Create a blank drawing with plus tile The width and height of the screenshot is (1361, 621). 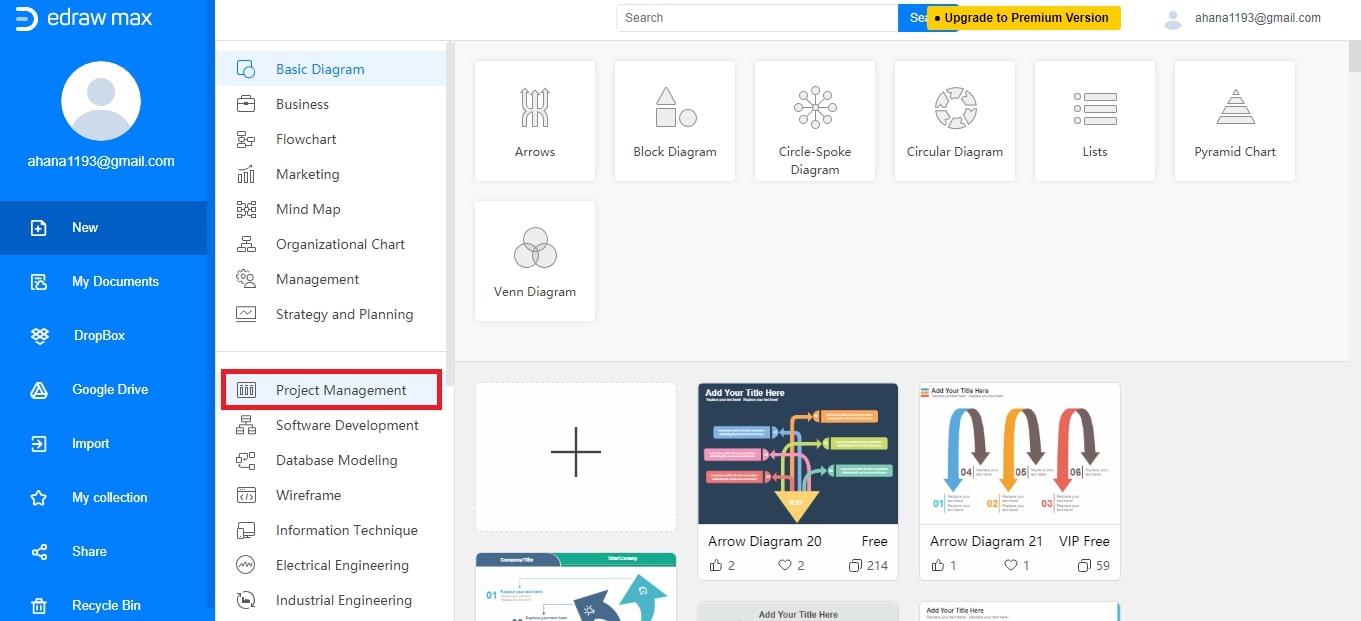pyautogui.click(x=576, y=457)
